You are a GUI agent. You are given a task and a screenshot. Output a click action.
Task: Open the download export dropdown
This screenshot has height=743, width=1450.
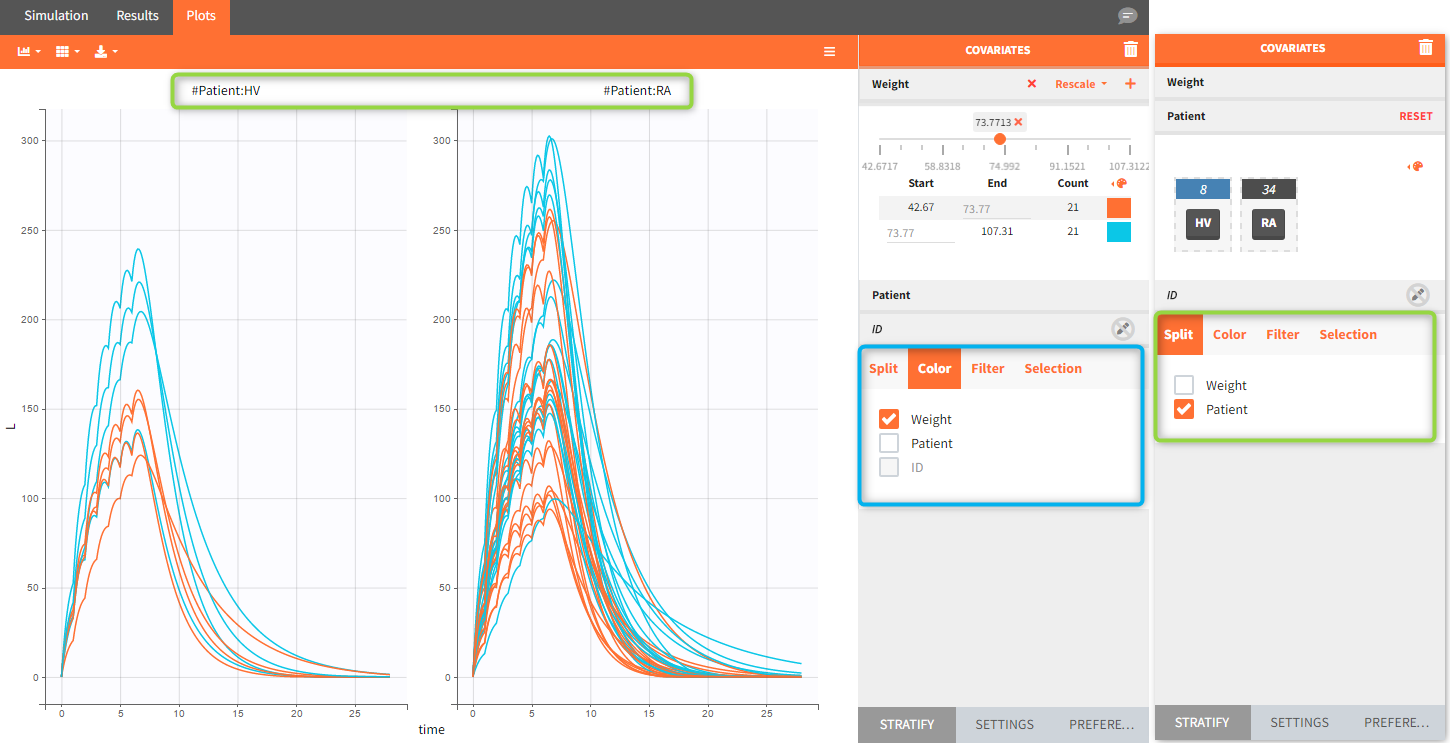(x=106, y=51)
